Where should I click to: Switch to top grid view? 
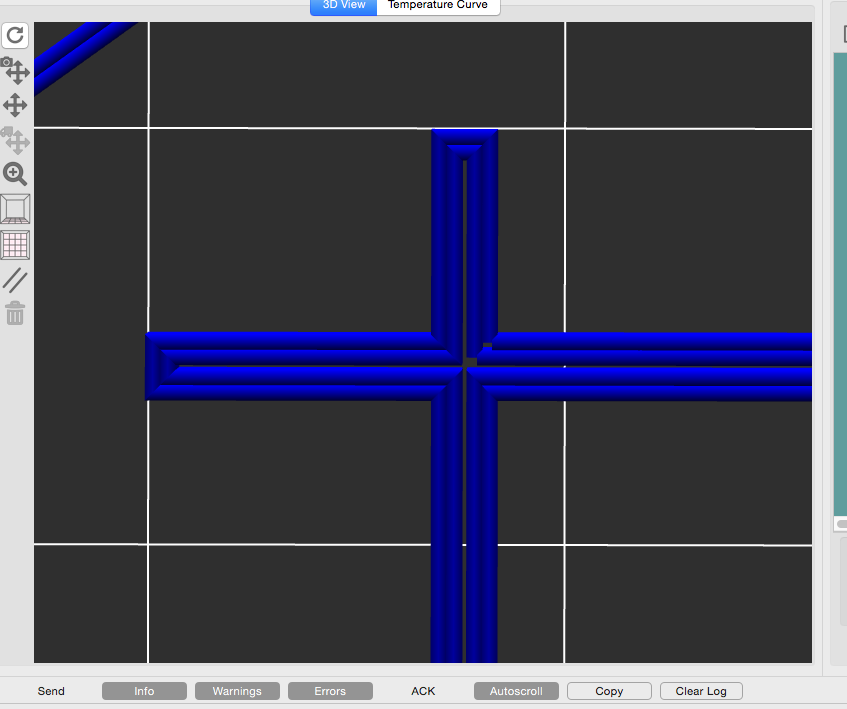15,244
